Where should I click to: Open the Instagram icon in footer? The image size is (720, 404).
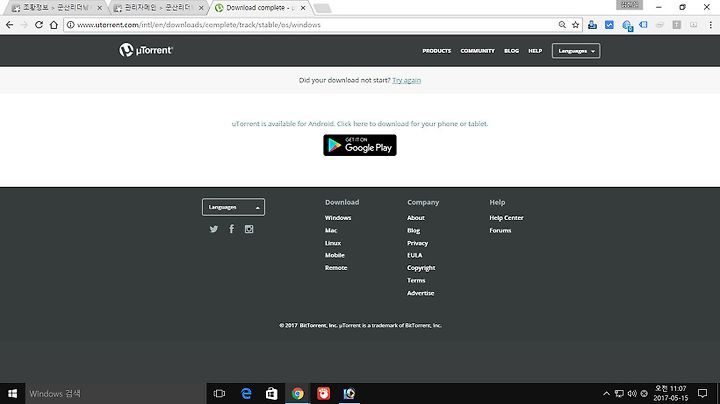click(249, 229)
